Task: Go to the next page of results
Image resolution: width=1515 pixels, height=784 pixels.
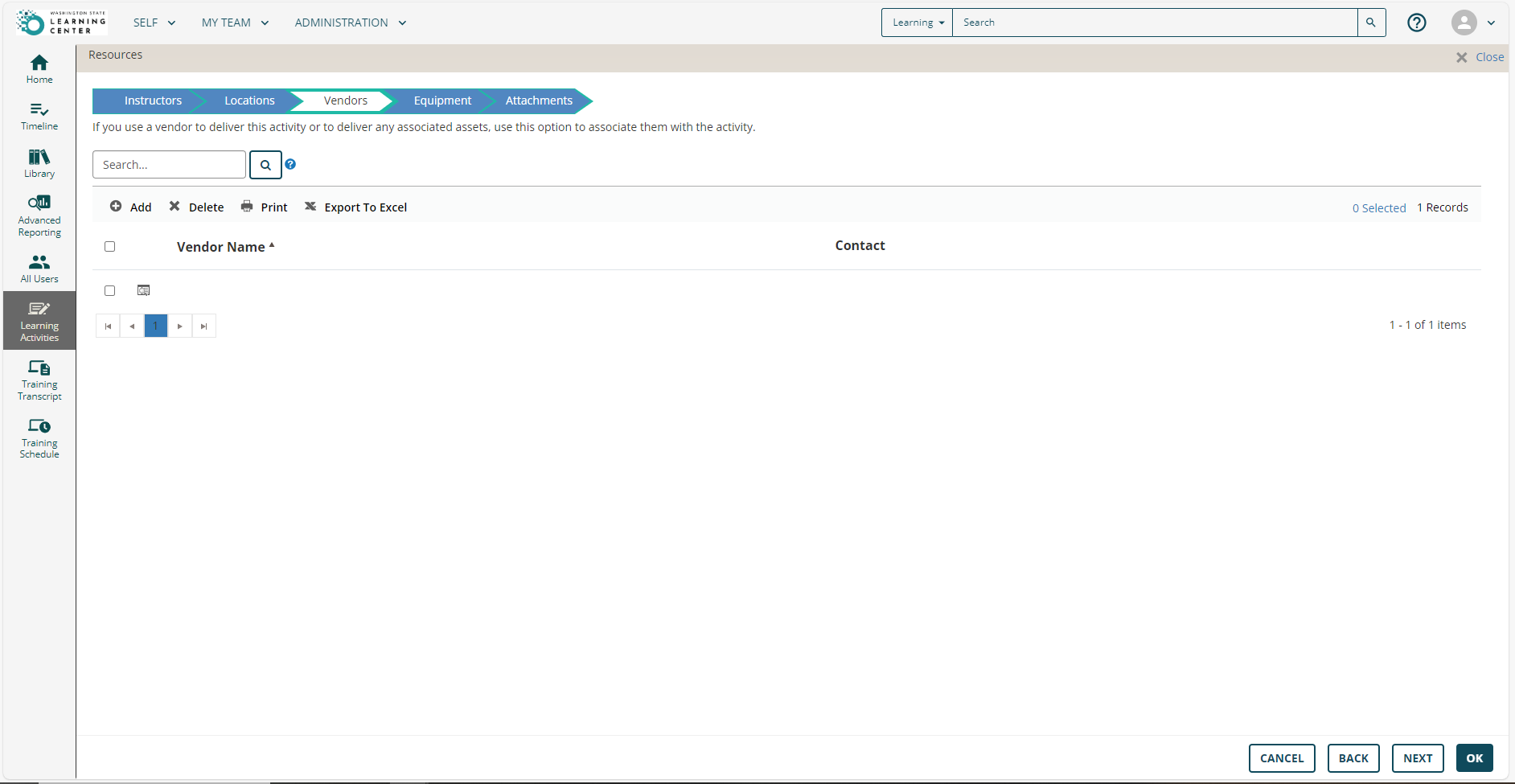Action: [180, 326]
